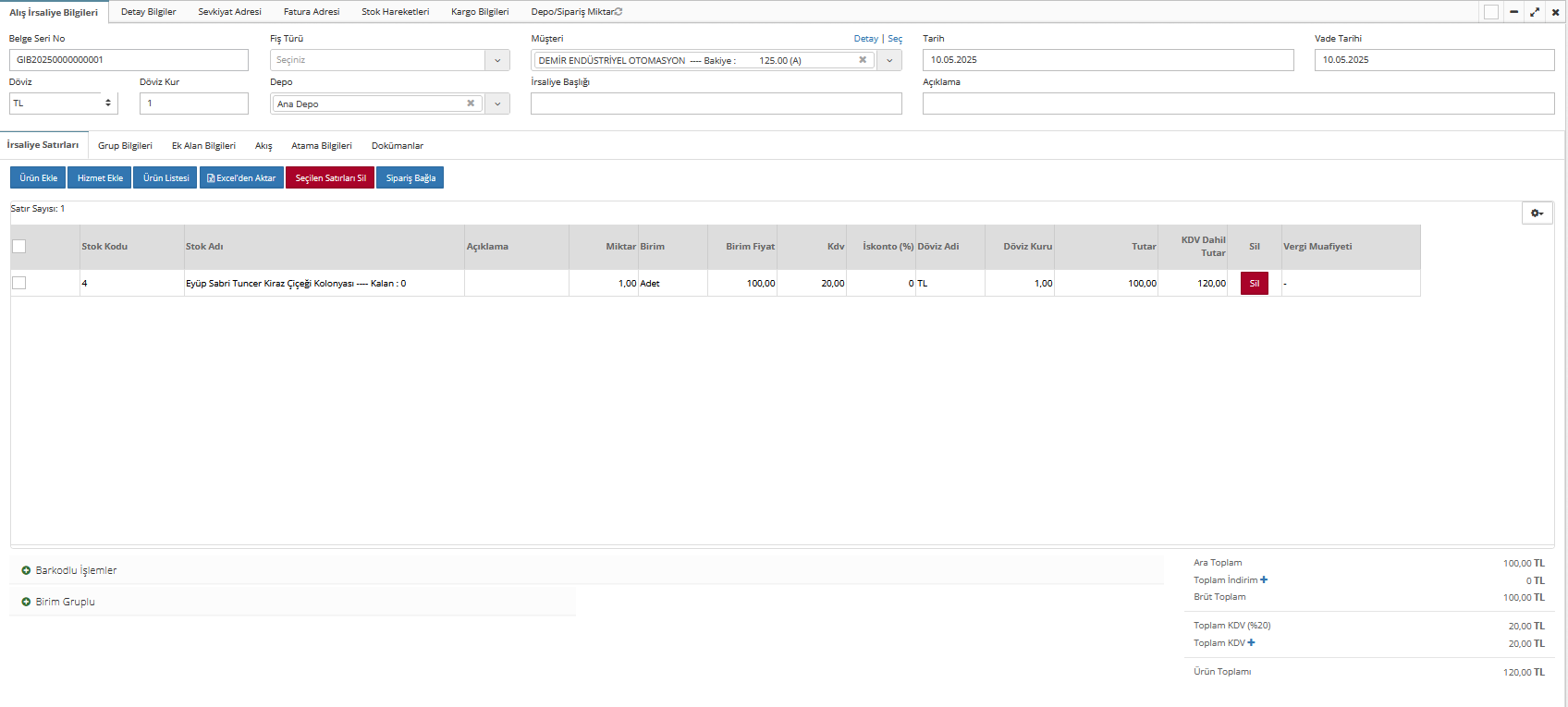Image resolution: width=1568 pixels, height=707 pixels.
Task: Refresh the Depo/Sipariş Miktar tab icon
Action: (619, 12)
